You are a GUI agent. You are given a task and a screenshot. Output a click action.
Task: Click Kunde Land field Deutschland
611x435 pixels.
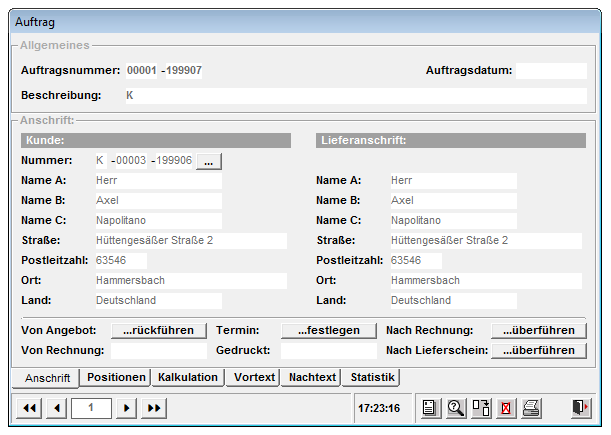tap(159, 301)
